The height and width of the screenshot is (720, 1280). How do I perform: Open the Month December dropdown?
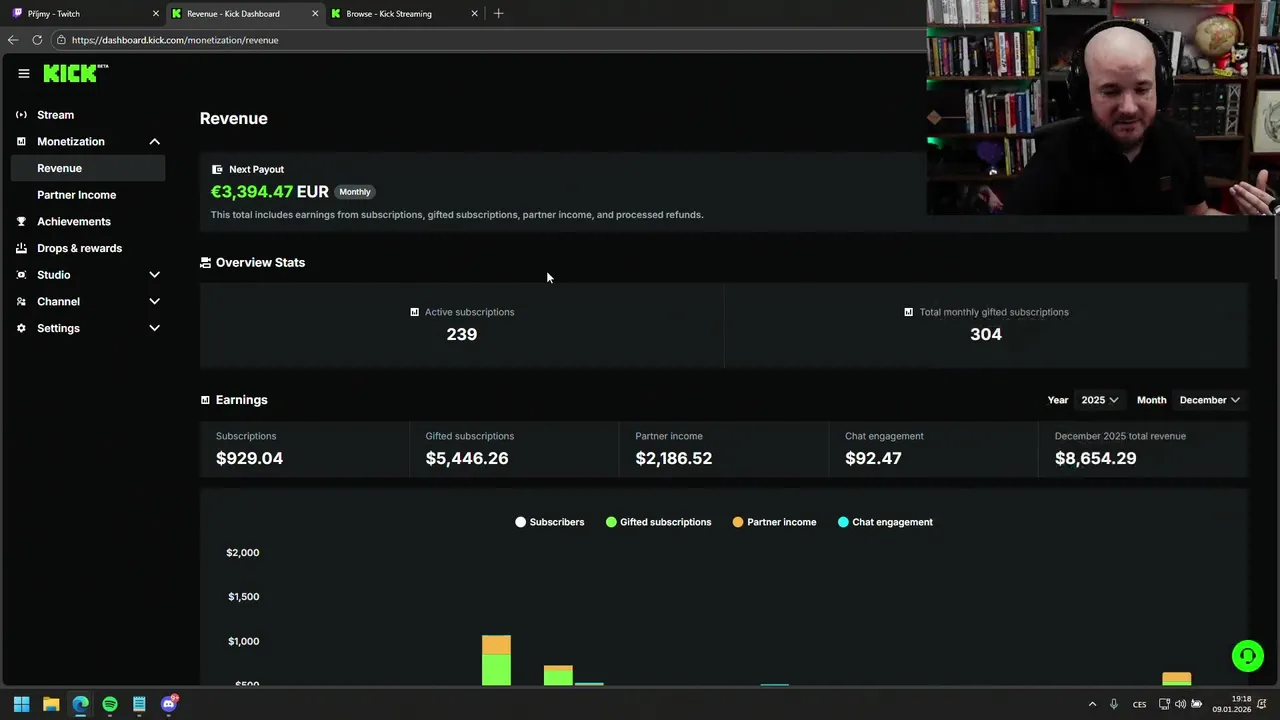1209,400
